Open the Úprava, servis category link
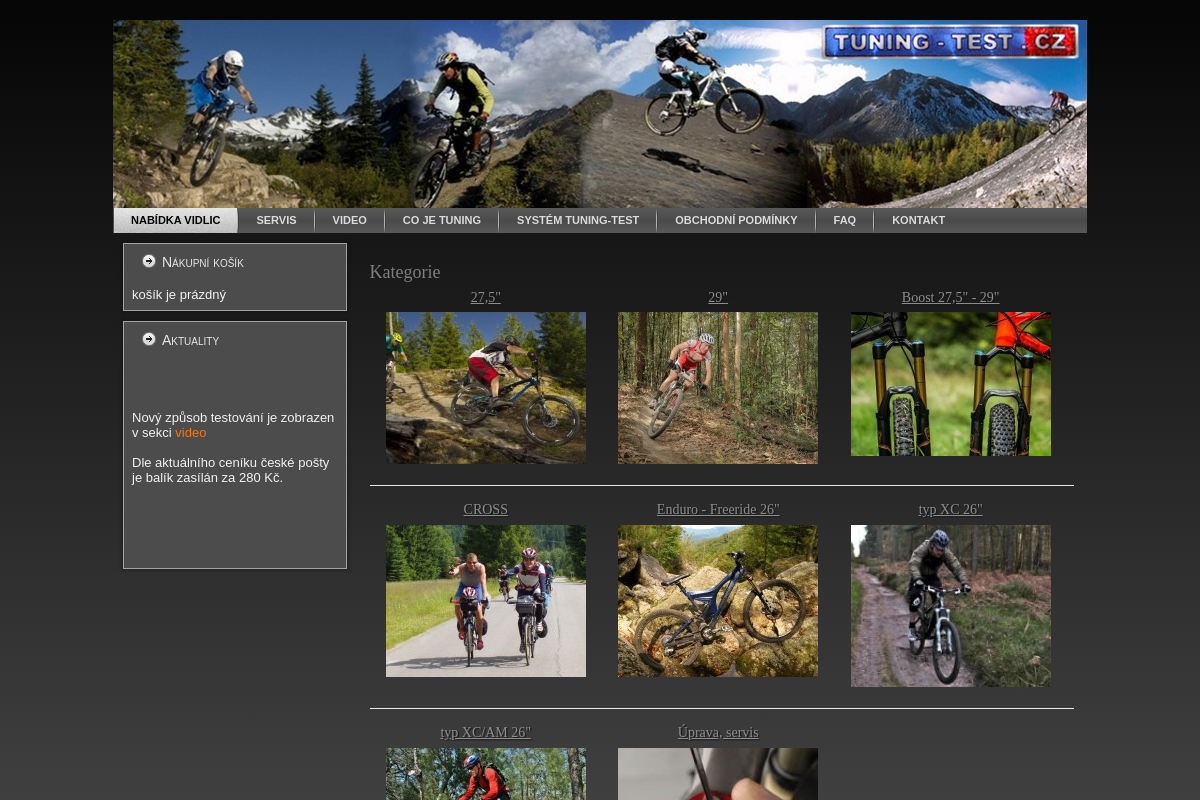This screenshot has width=1200, height=800. [717, 733]
